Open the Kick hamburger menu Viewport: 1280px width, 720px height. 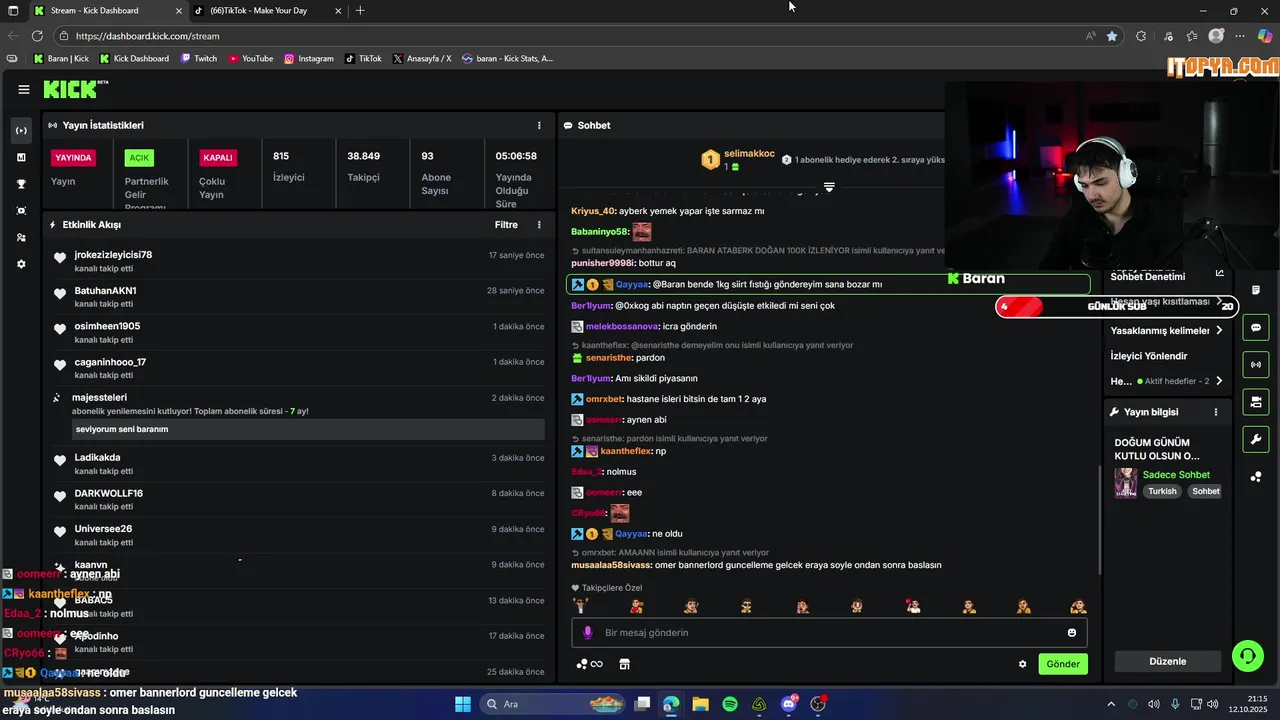click(24, 89)
